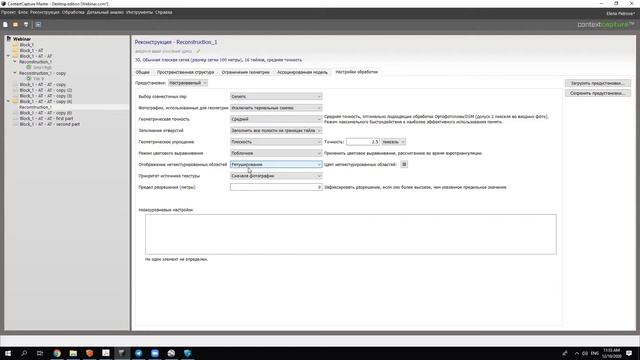Select Block_1 - AT - AT - first part
This screenshot has height=360, width=640.
click(47, 118)
